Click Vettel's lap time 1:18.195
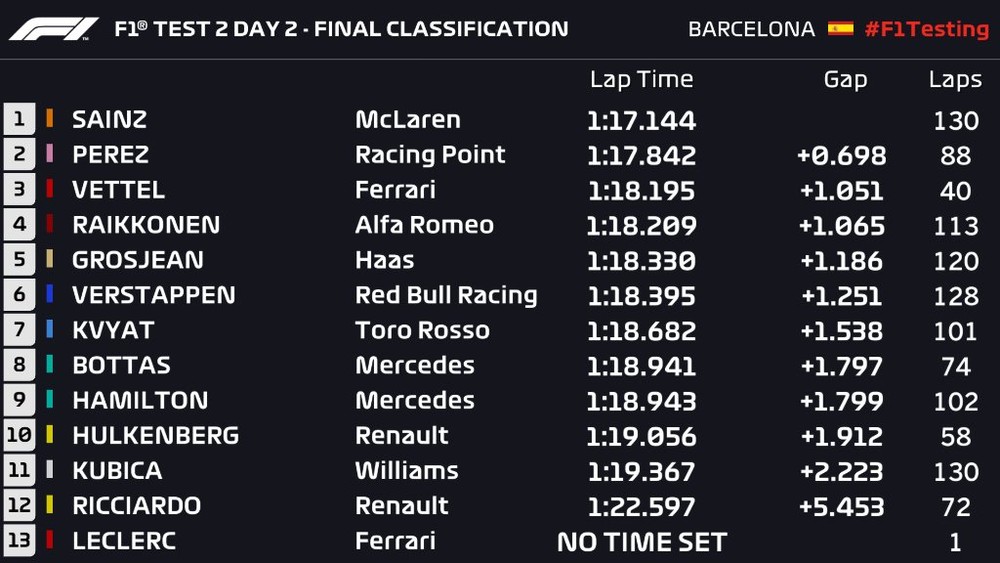This screenshot has height=563, width=1000. tap(641, 190)
